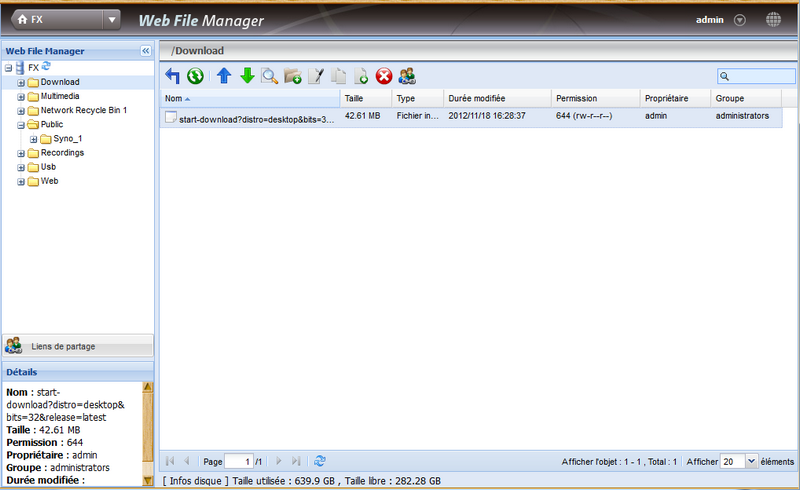Open file search magnifier icon
Image resolution: width=800 pixels, height=490 pixels.
click(269, 76)
